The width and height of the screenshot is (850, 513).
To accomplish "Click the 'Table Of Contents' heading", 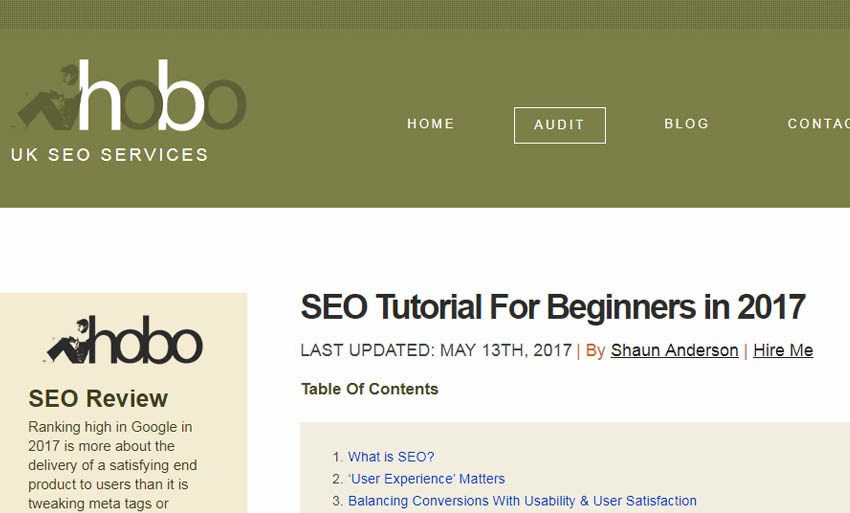I will point(370,389).
